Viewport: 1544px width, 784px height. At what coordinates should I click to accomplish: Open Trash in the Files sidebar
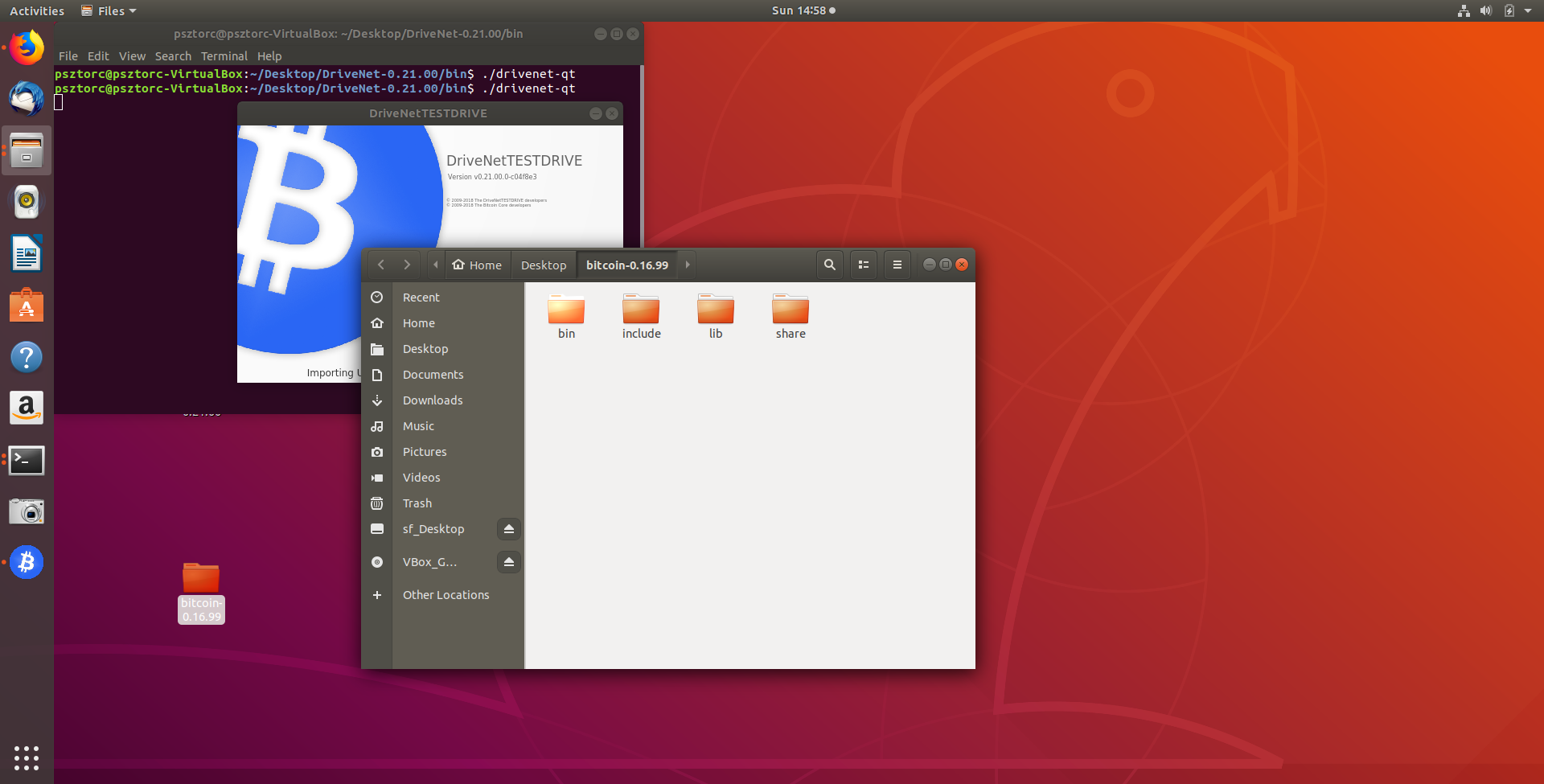[x=442, y=503]
